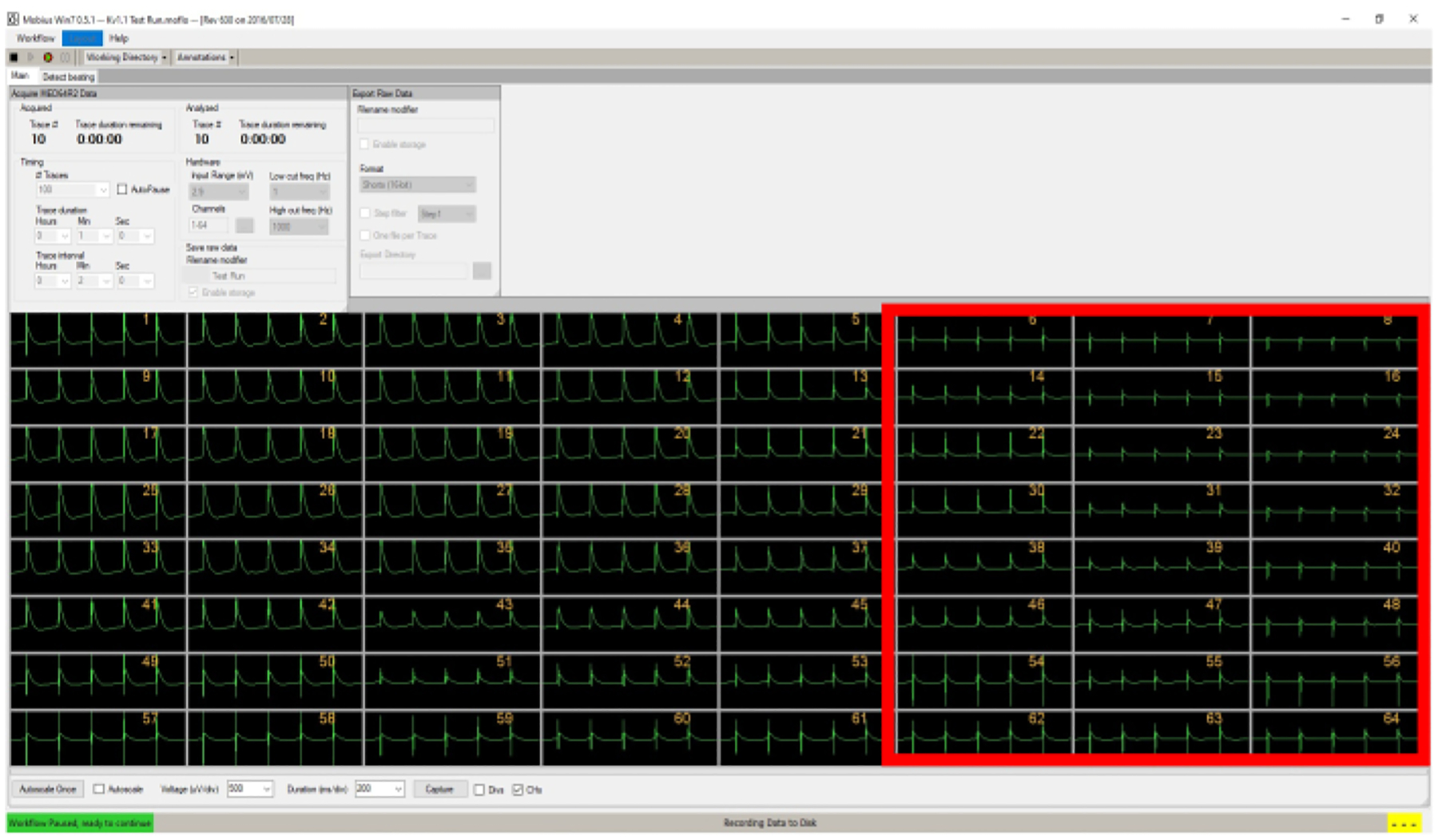Image resolution: width=1438 pixels, height=840 pixels.
Task: Open Trace duration Sec dropdown
Action: click(146, 236)
